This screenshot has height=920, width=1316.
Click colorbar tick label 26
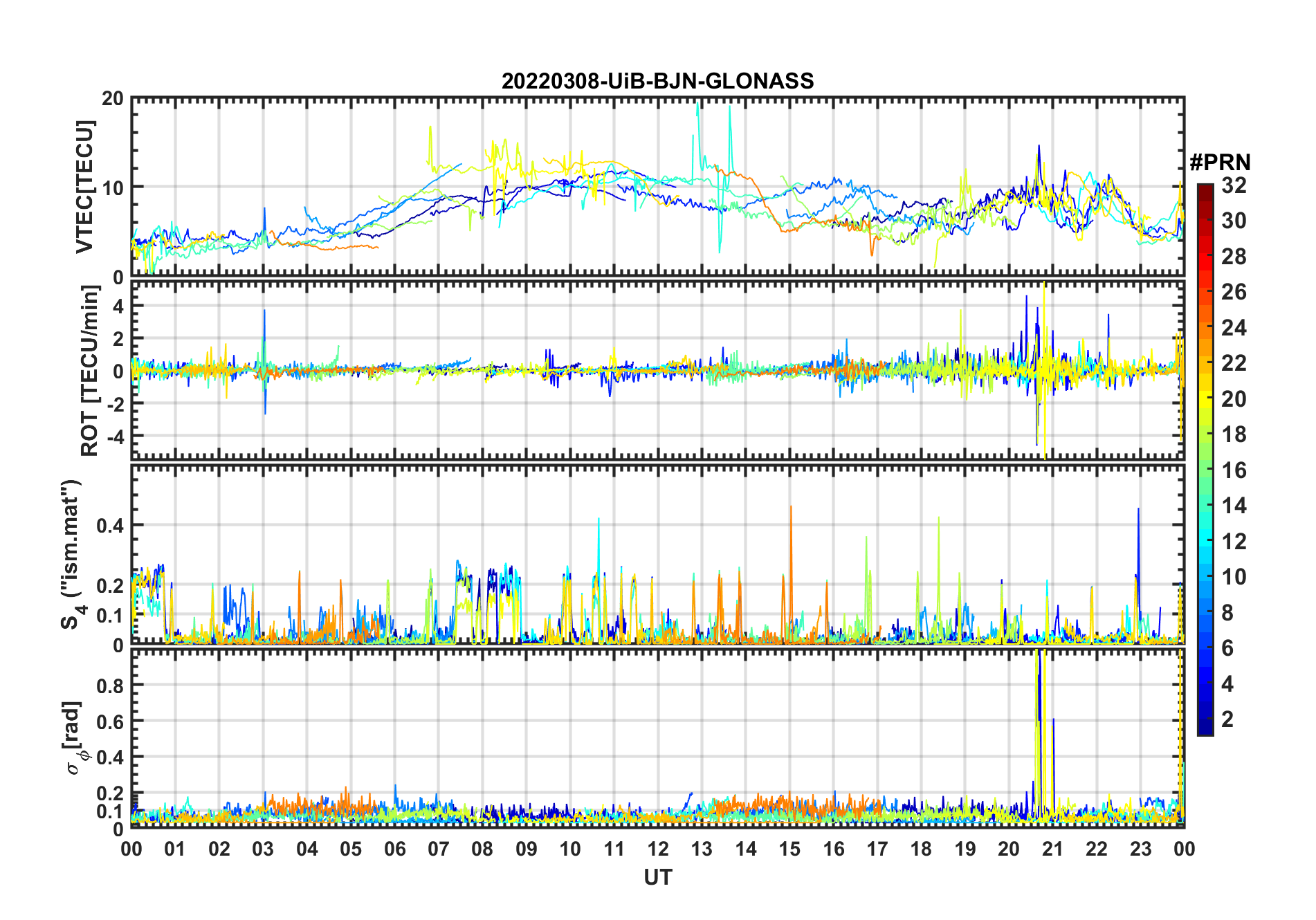(x=1234, y=292)
